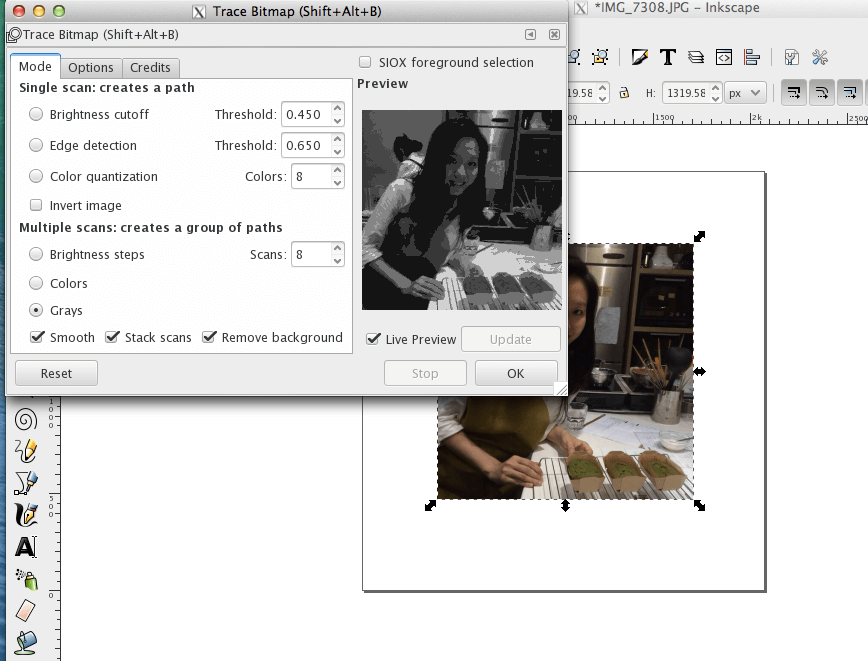Select the Pencil freehand tool
Image resolution: width=868 pixels, height=661 pixels.
pos(25,451)
